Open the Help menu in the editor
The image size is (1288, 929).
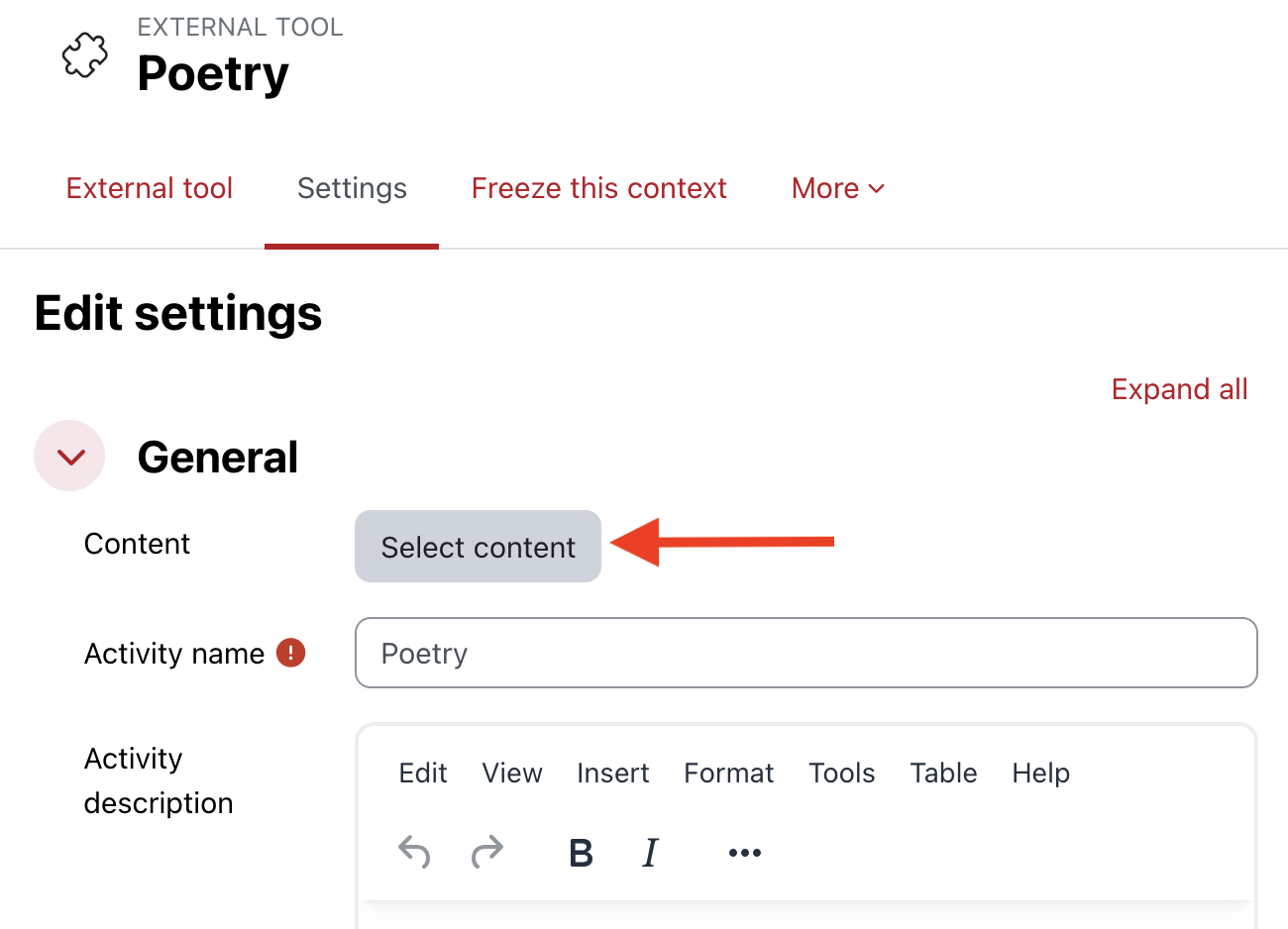click(x=1040, y=773)
